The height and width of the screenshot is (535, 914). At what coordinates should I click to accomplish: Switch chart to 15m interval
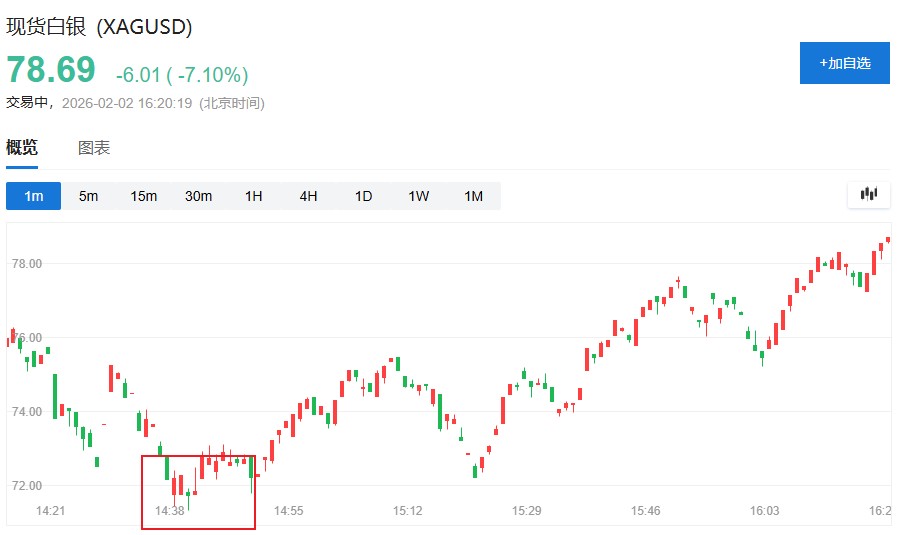(144, 196)
